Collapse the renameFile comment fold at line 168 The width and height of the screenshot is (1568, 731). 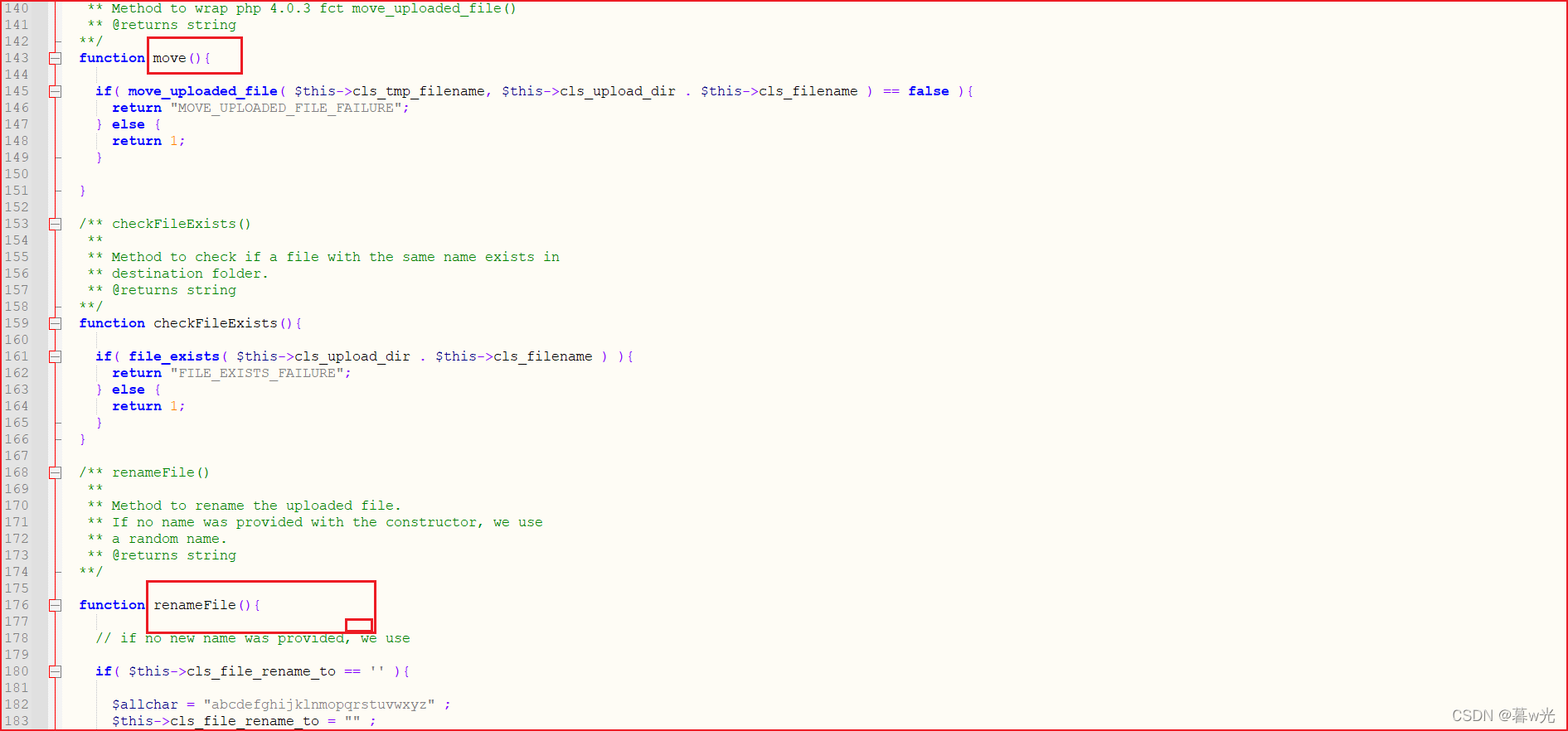click(x=55, y=472)
